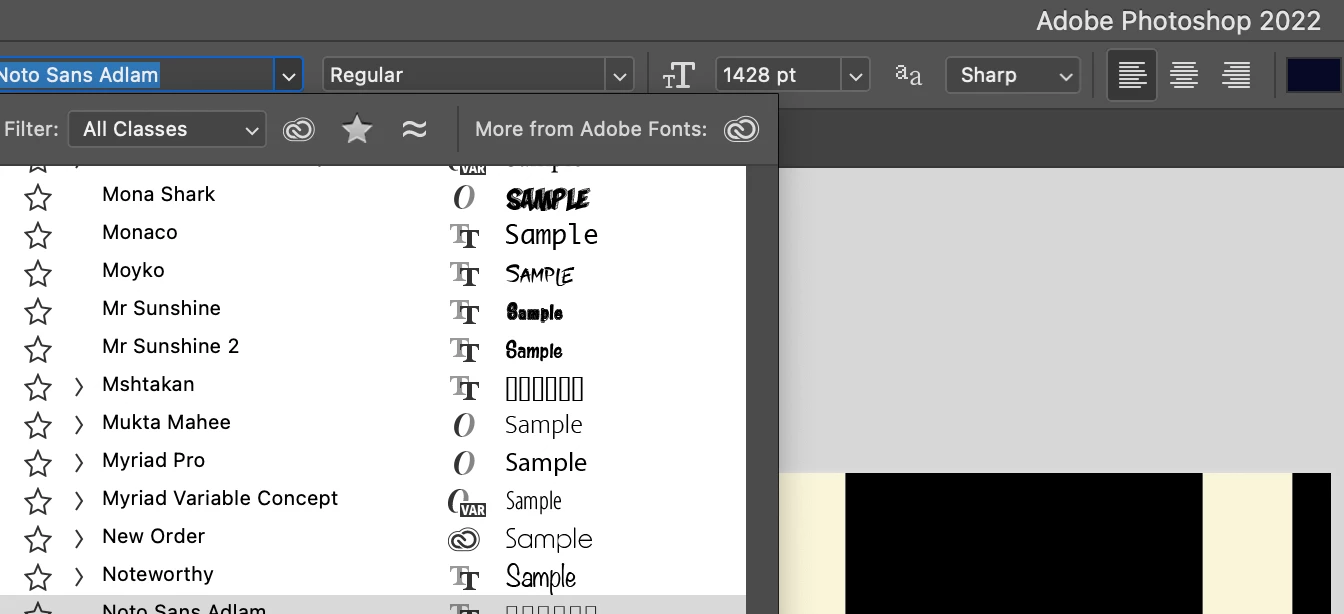Favorite the Mr Sunshine font
The image size is (1344, 614).
(38, 312)
